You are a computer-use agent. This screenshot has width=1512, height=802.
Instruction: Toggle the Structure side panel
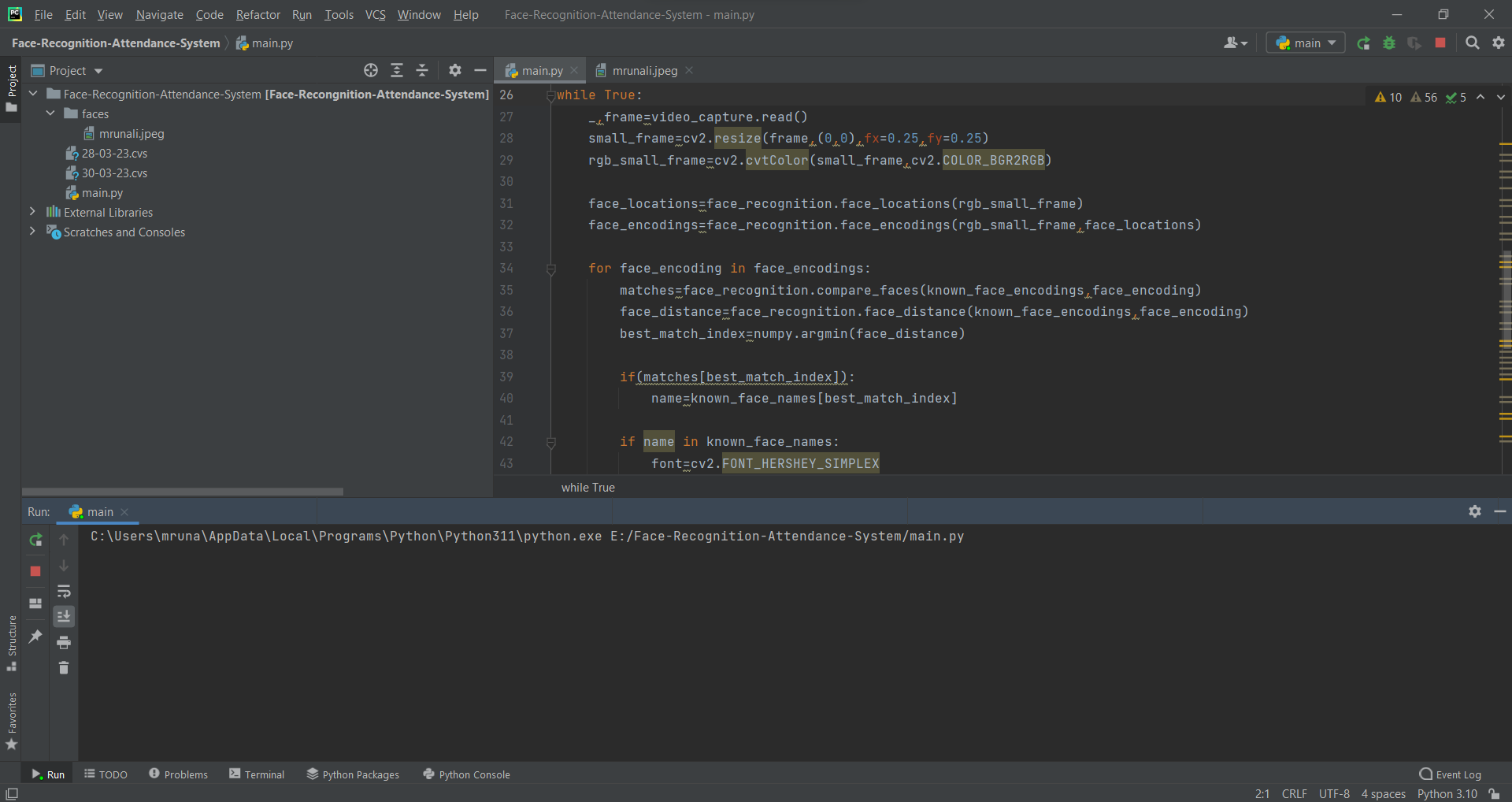[x=12, y=643]
